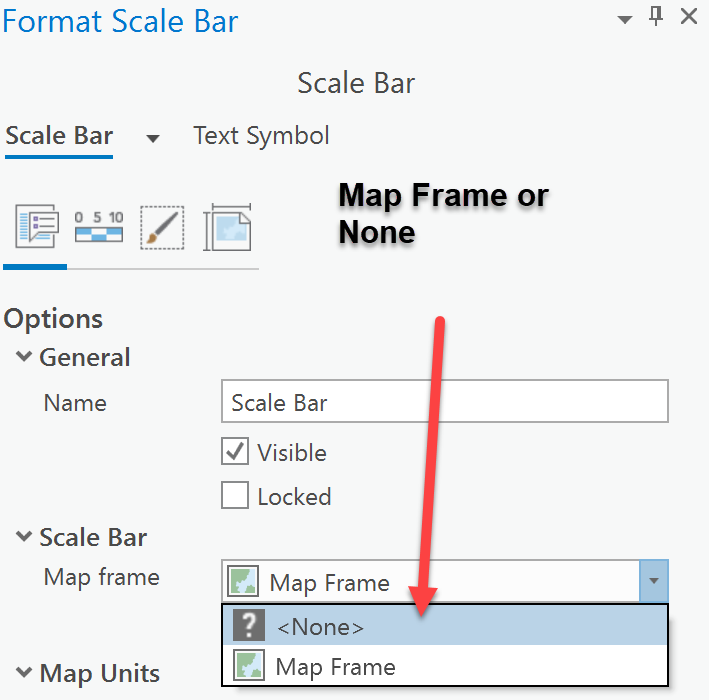Screen dimensions: 709x700
Task: Select the Scale Bar tab
Action: coord(59,136)
